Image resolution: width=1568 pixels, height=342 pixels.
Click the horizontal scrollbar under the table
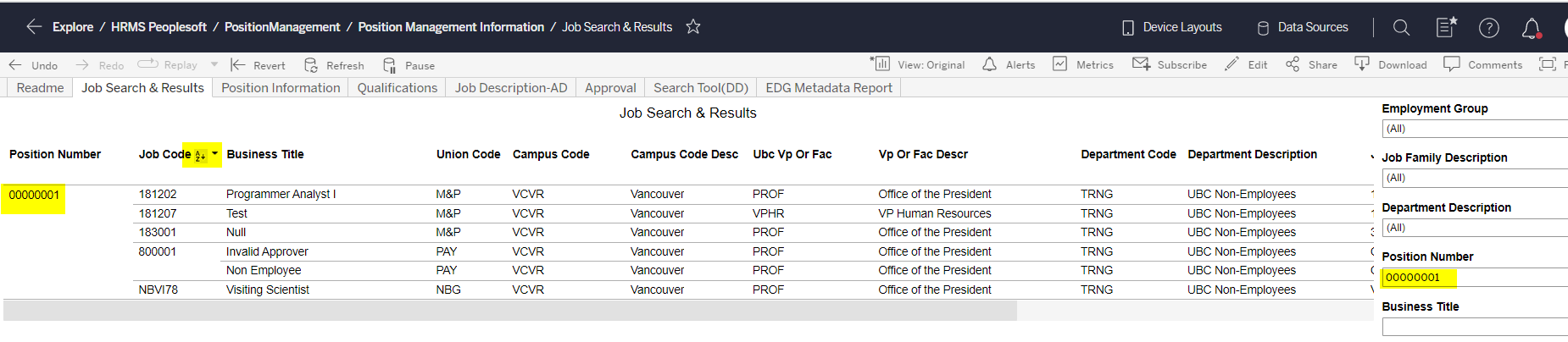[509, 311]
